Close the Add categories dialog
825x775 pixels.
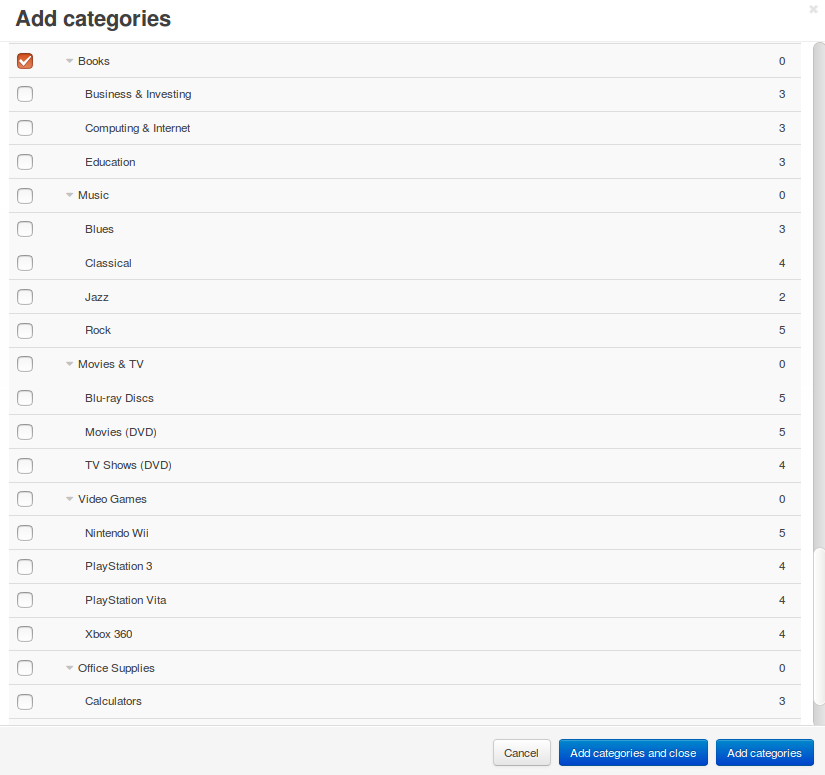point(813,9)
